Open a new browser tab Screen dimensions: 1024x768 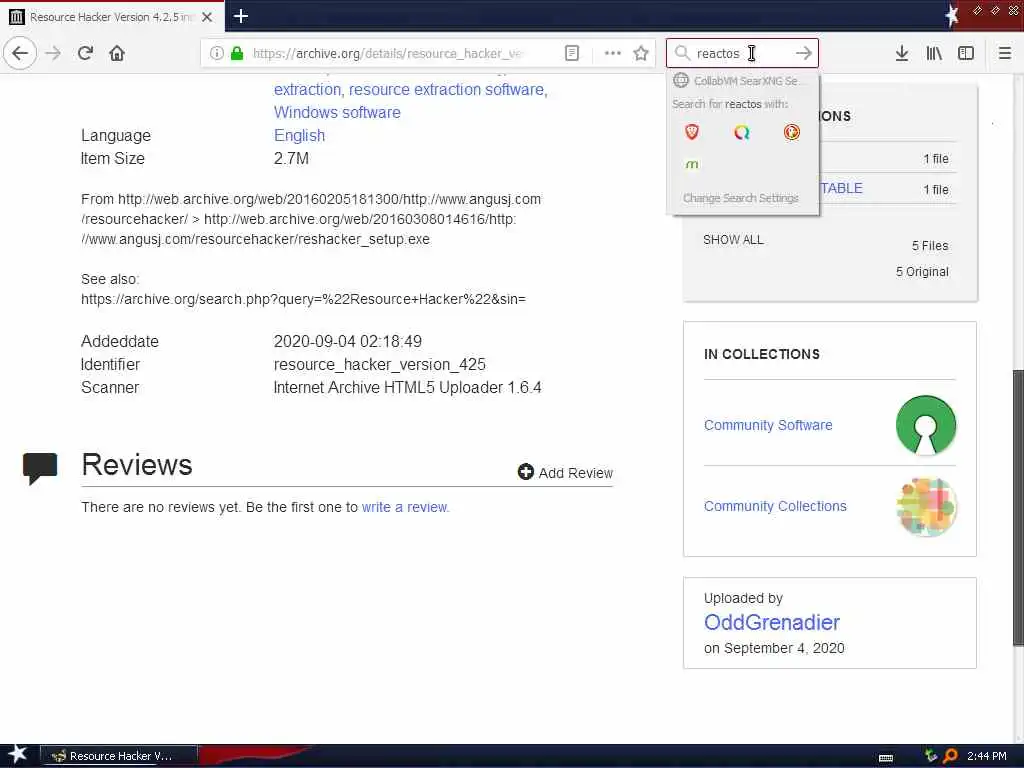point(240,16)
